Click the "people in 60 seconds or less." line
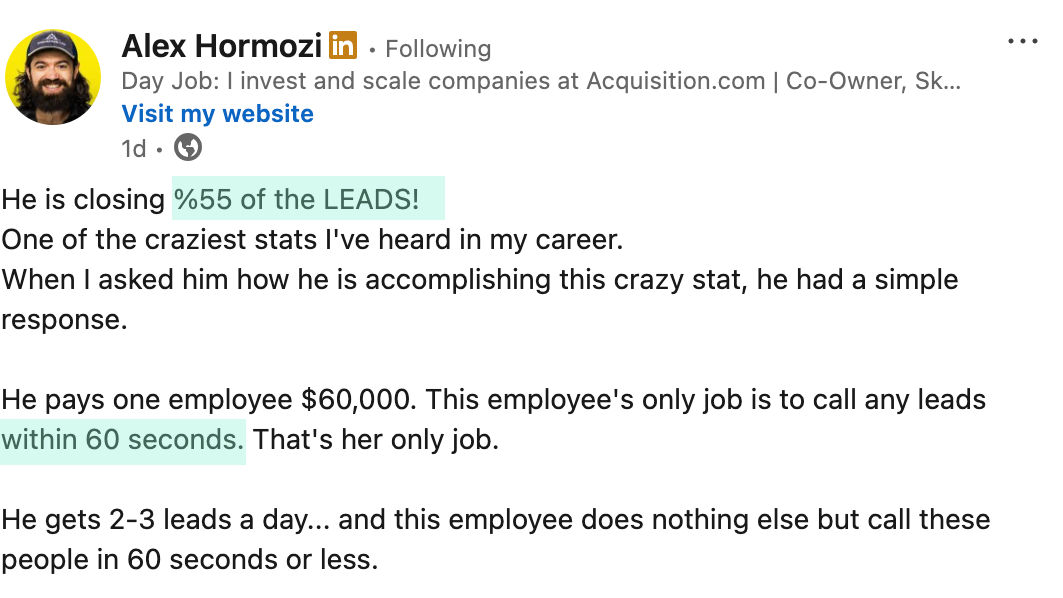The image size is (1063, 598). click(x=190, y=560)
